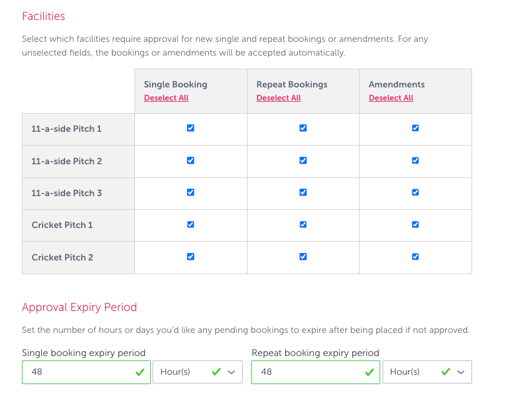Focus the repeat booking expiry period field
Viewport: 509px width, 401px height.
pyautogui.click(x=316, y=372)
